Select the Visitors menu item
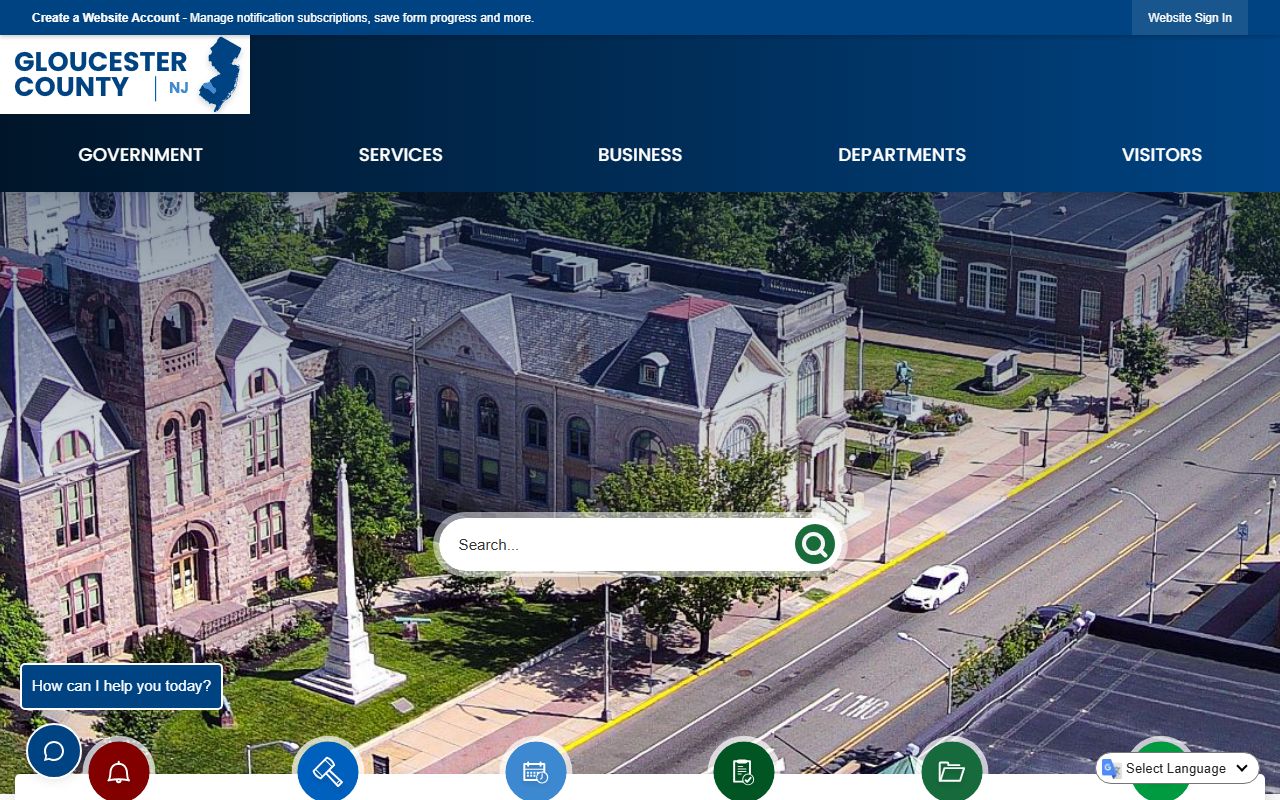This screenshot has width=1280, height=800. (1161, 155)
